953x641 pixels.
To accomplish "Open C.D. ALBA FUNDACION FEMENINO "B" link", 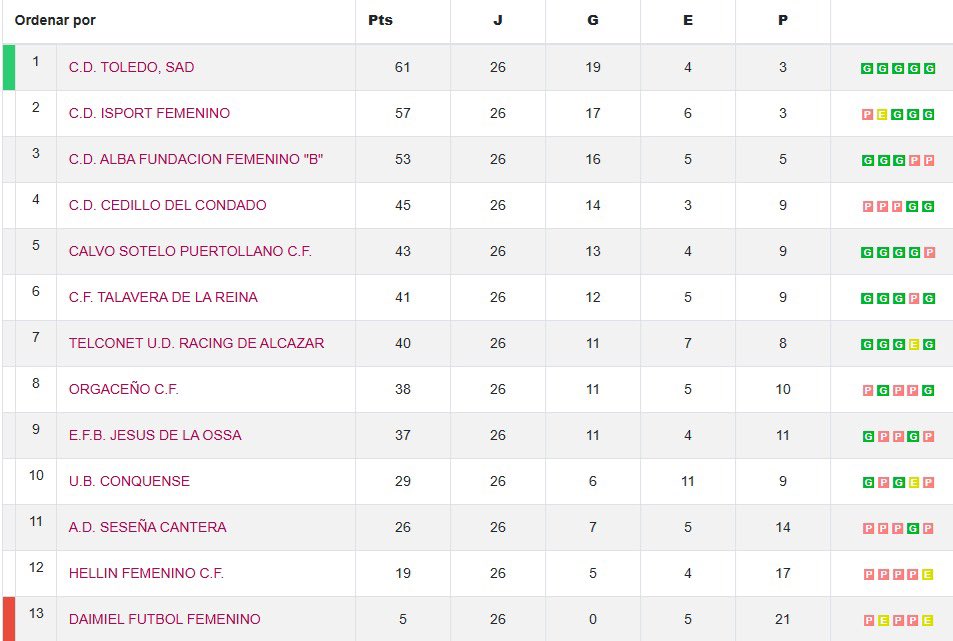I will pos(196,159).
